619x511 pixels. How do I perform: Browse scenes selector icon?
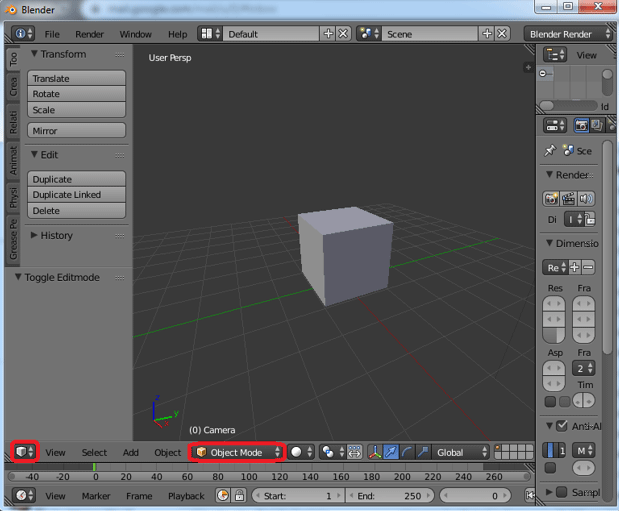(369, 34)
